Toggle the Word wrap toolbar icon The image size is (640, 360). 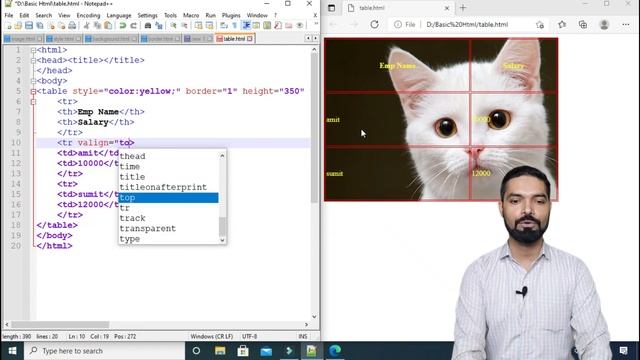tap(224, 26)
